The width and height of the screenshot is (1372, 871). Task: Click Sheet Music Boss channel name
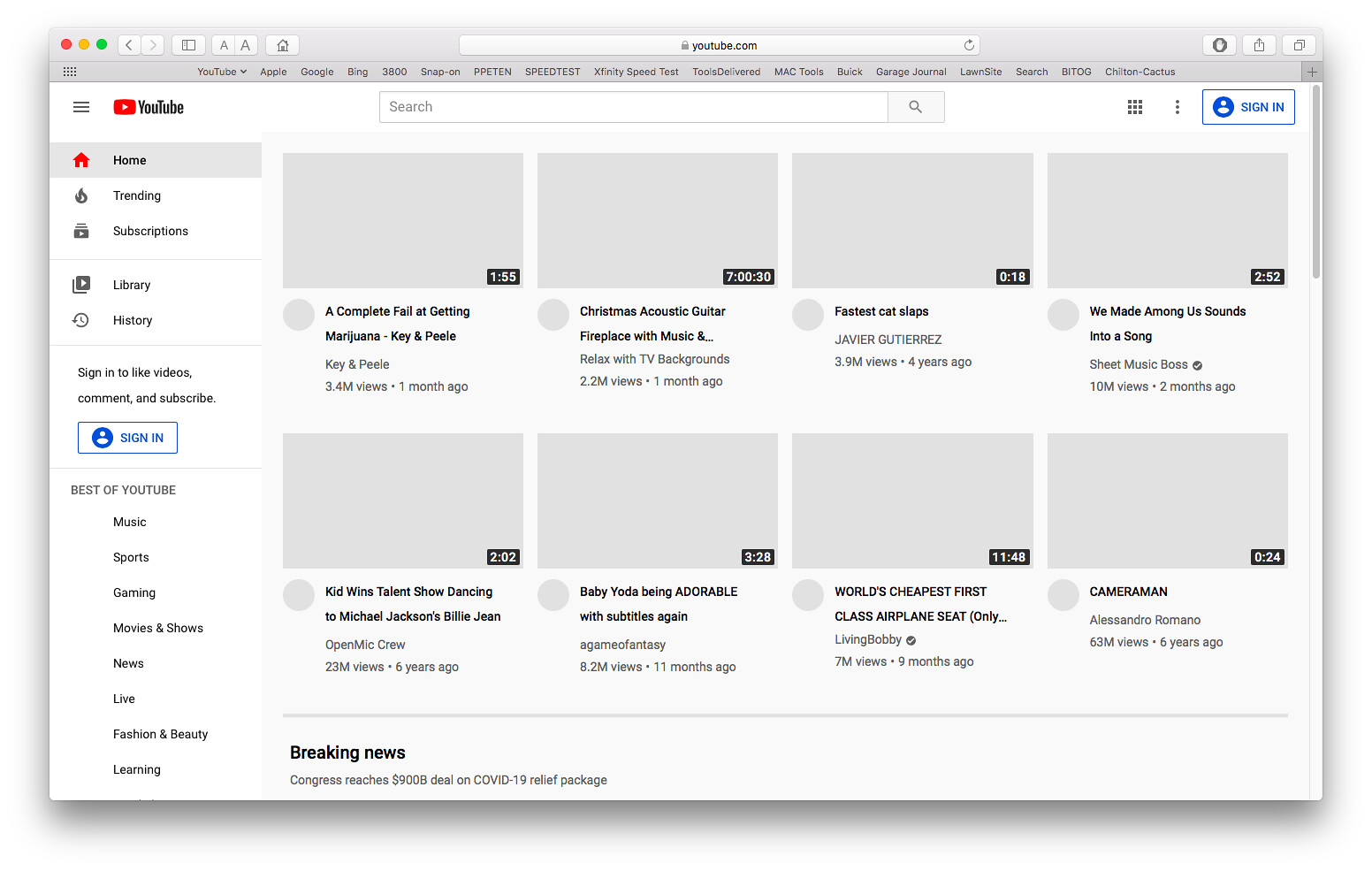[x=1139, y=364]
